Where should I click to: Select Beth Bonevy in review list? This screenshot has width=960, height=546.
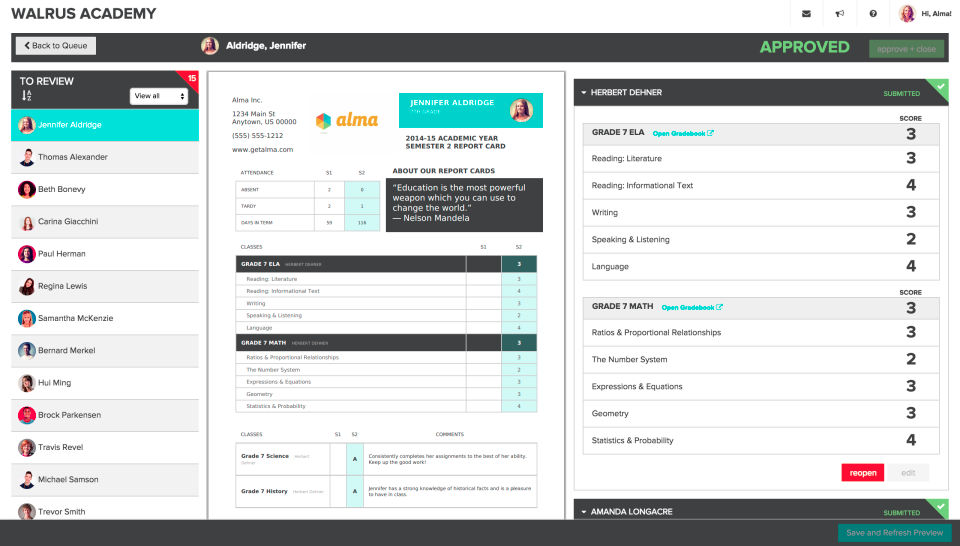click(x=105, y=189)
